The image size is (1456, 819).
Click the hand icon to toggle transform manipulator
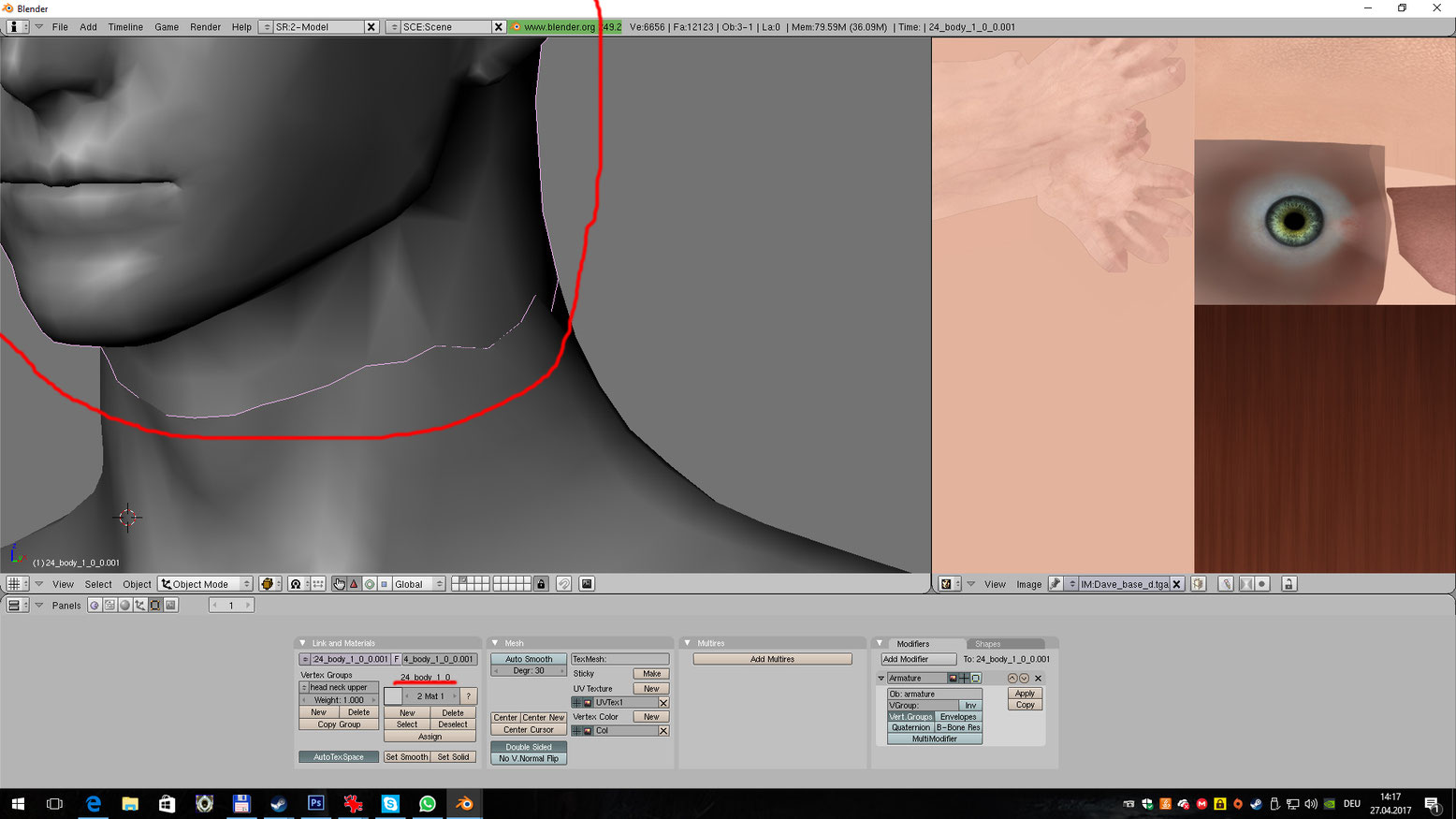click(x=339, y=583)
